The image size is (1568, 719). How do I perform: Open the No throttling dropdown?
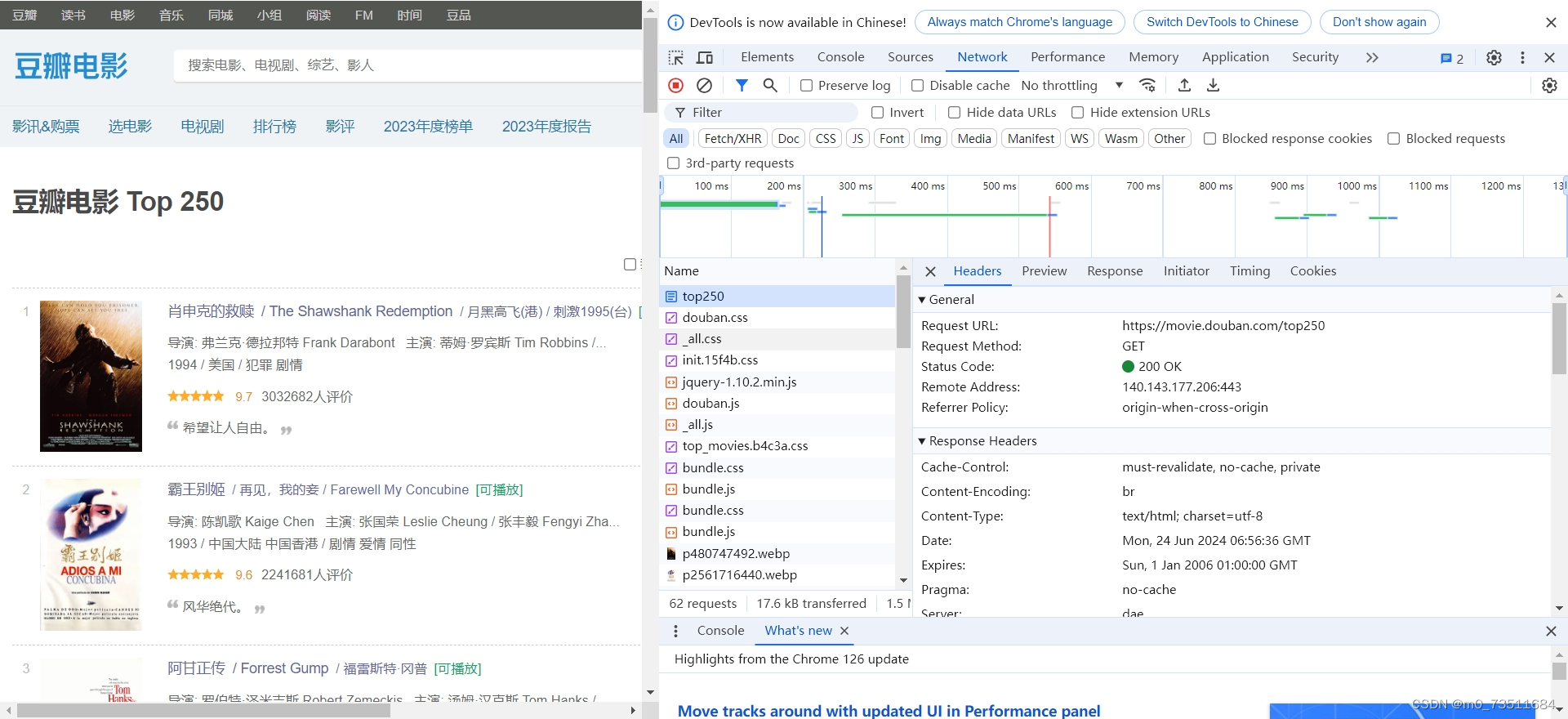click(1071, 85)
